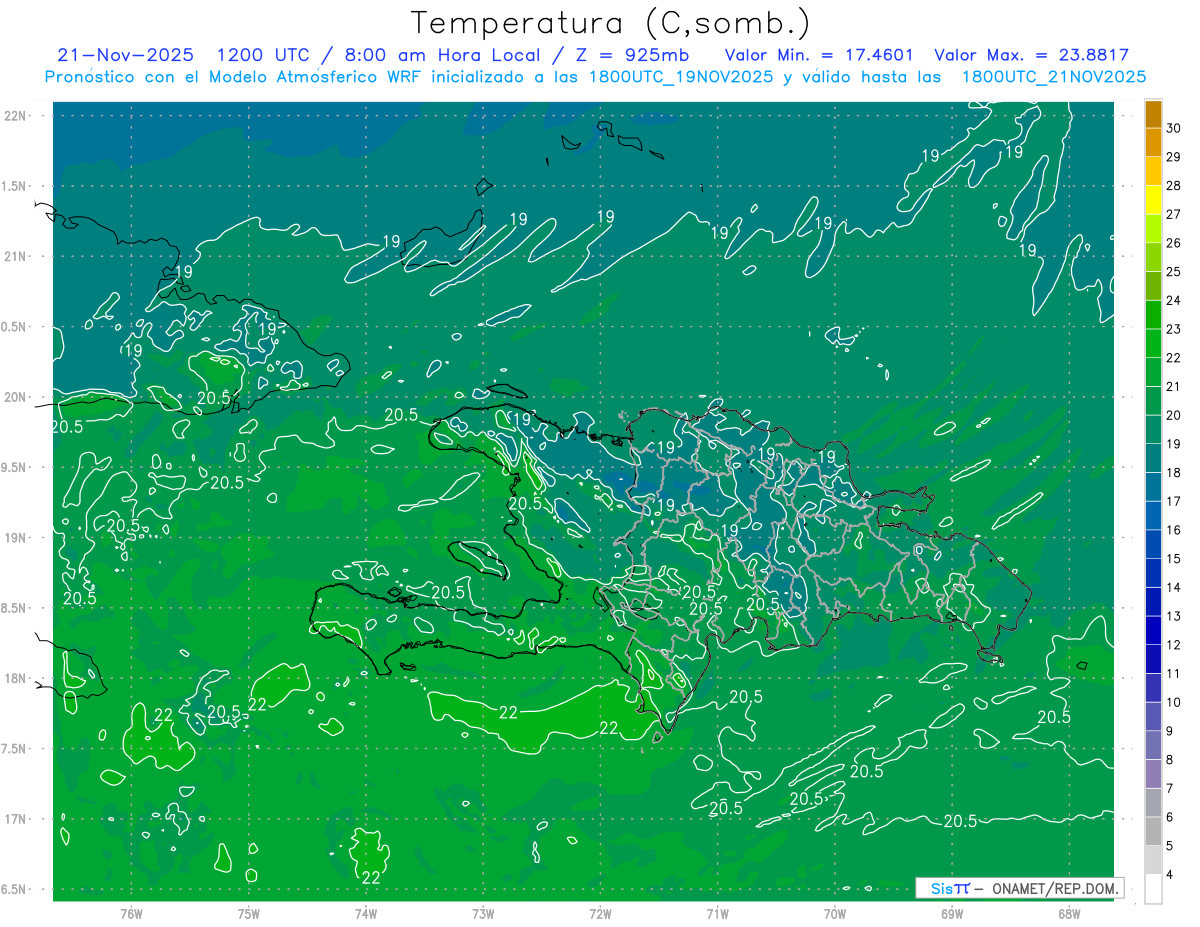Click the '17N' latitude axis label
The height and width of the screenshot is (927, 1200).
click(15, 820)
